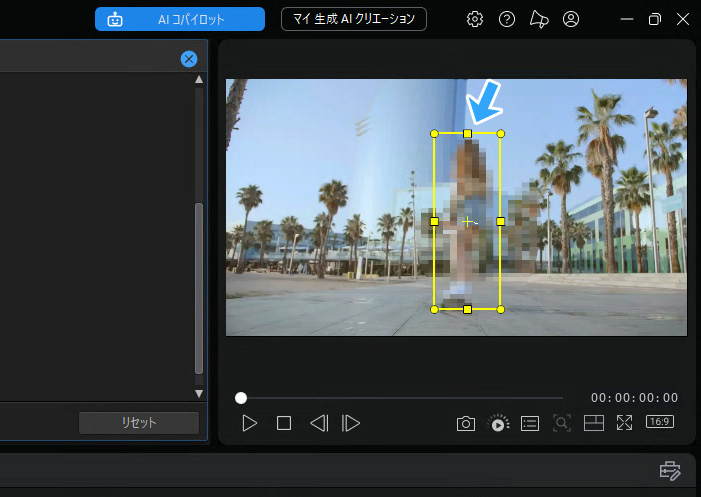Open the preview quality playback icon
The height and width of the screenshot is (497, 701).
click(498, 423)
